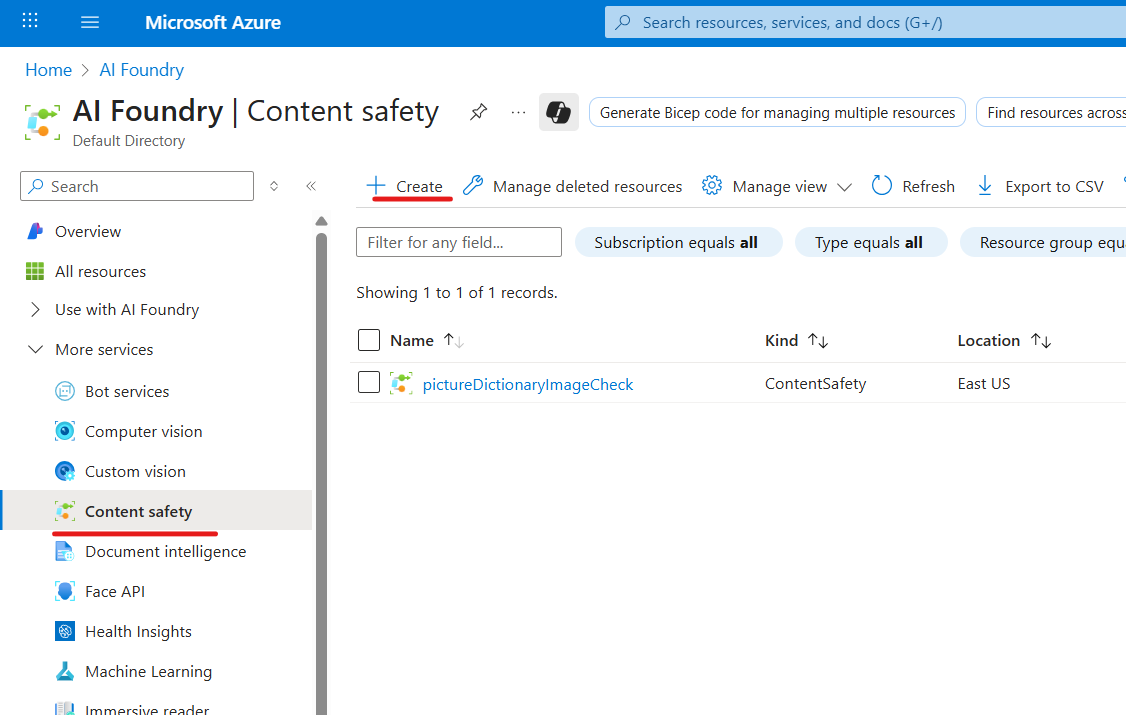This screenshot has height=715, width=1126.
Task: Pin the Content safety page
Action: click(478, 112)
